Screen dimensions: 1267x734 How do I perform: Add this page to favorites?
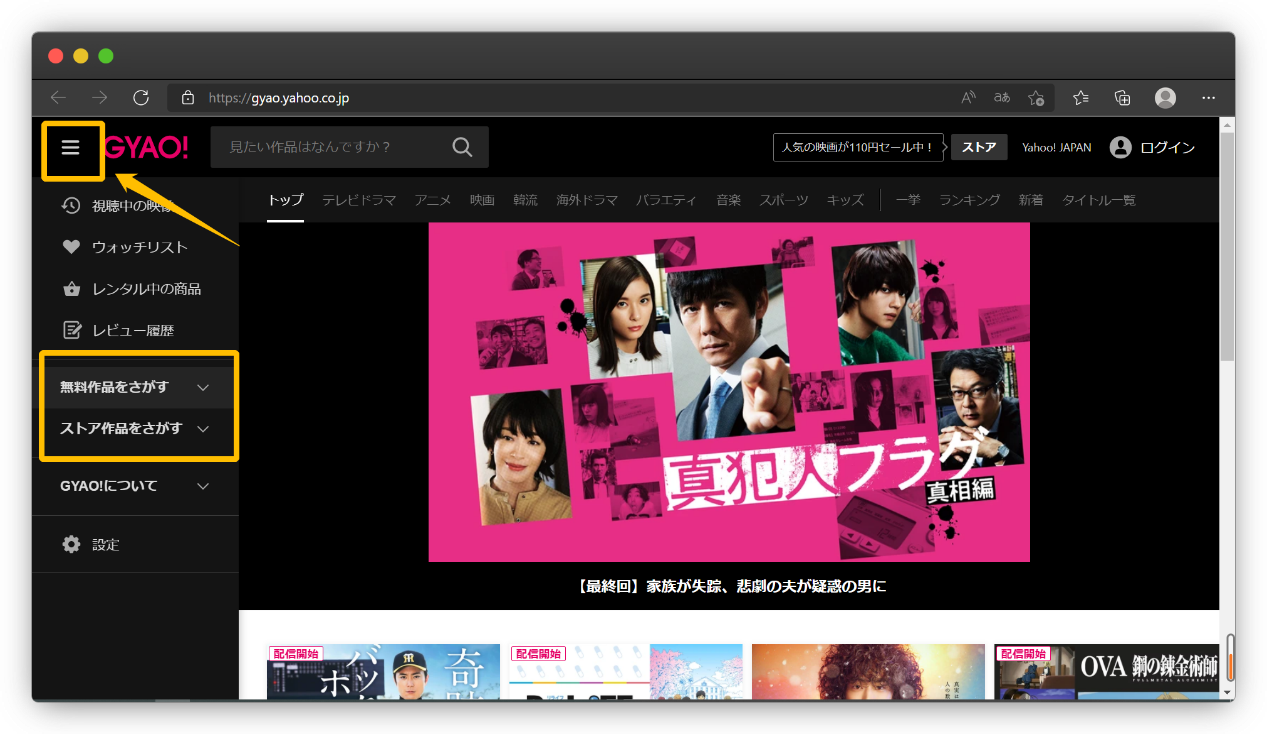pos(1036,98)
